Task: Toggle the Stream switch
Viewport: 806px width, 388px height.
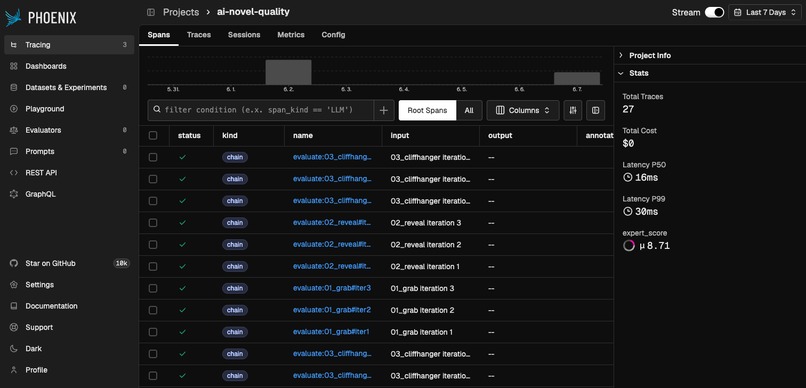Action: pos(714,12)
